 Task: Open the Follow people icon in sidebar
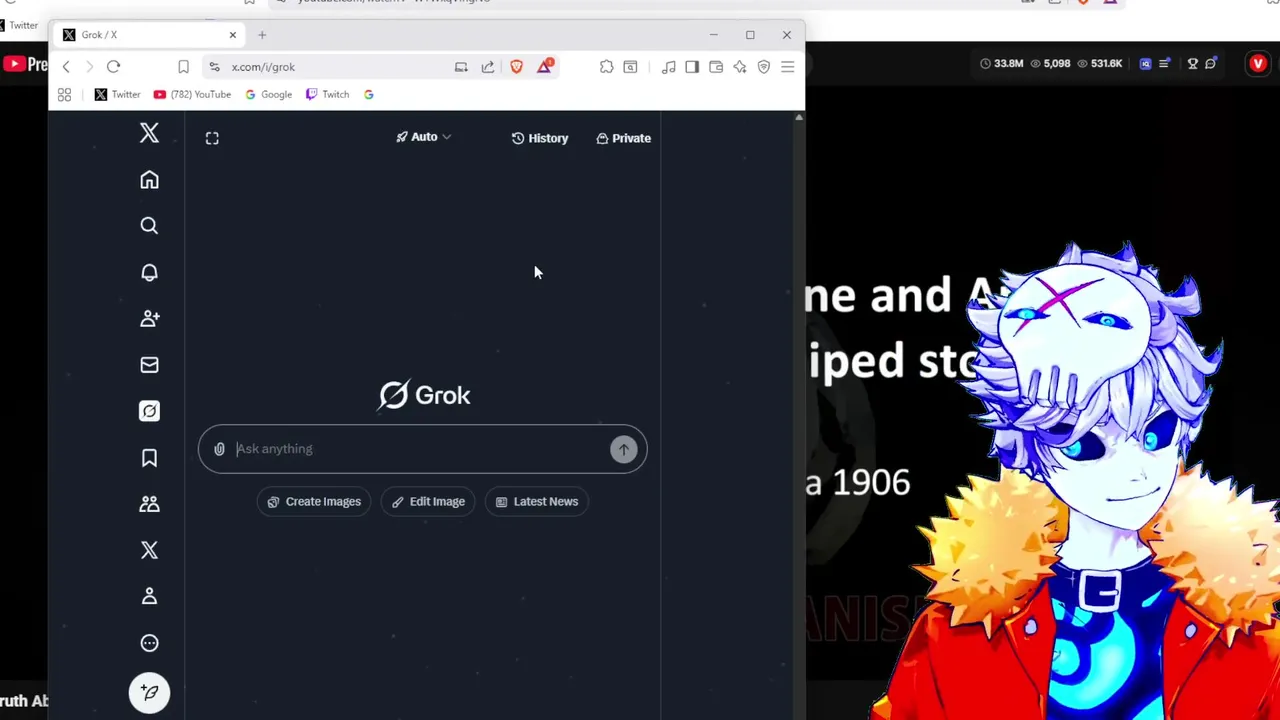(149, 318)
